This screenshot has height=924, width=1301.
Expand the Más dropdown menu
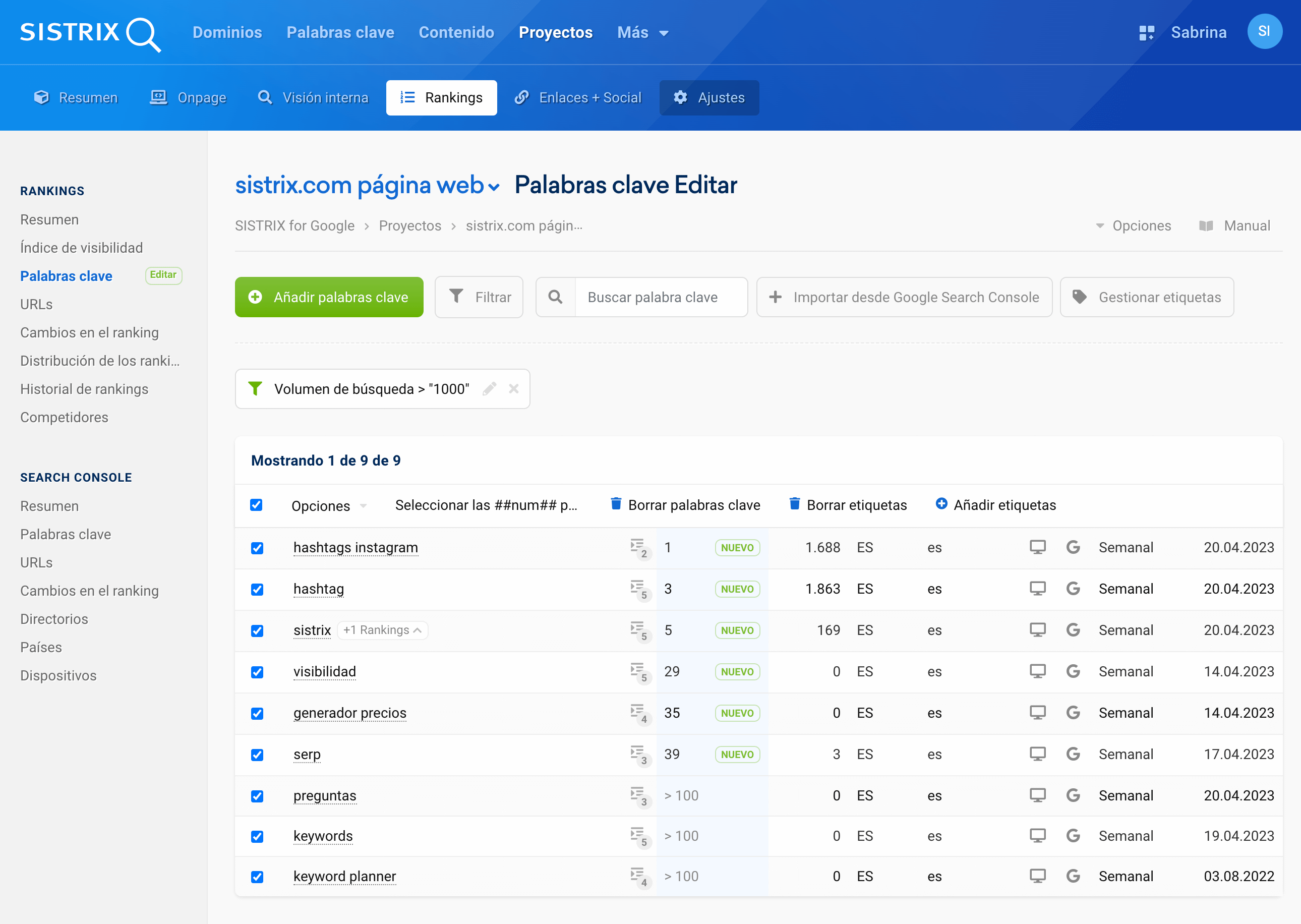pyautogui.click(x=643, y=33)
